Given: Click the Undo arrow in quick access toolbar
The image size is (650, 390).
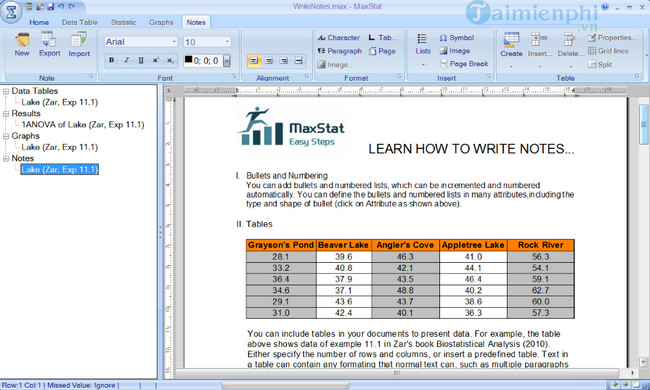Looking at the screenshot, I should point(61,6).
